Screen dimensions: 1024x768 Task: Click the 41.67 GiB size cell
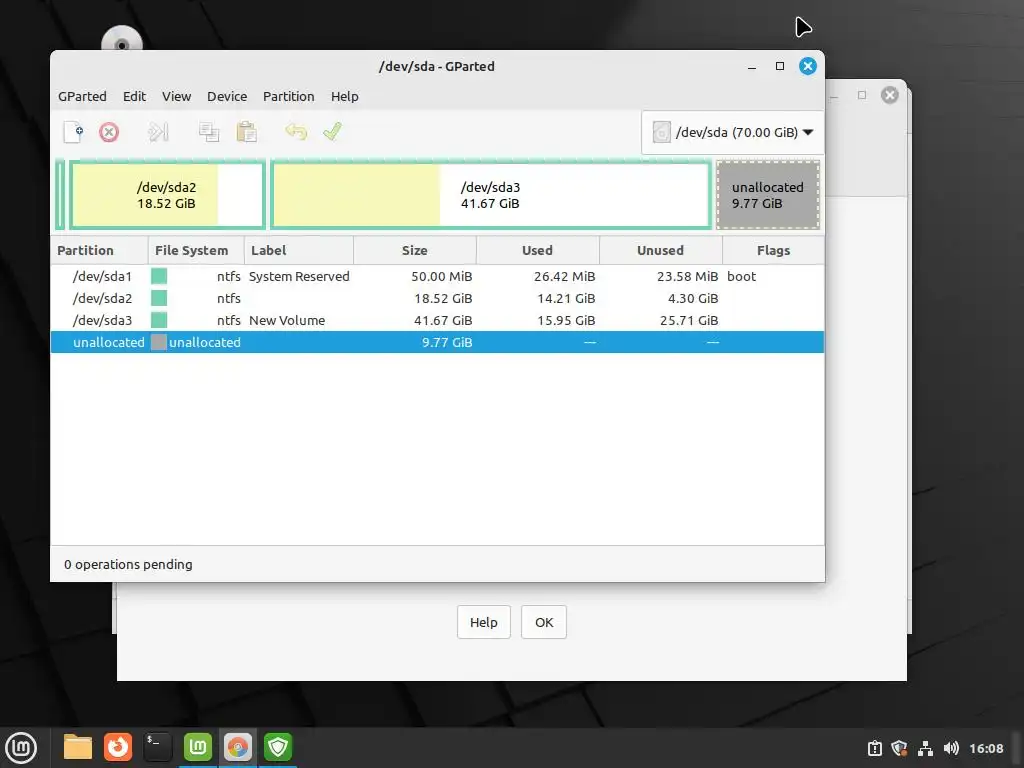[x=443, y=321]
